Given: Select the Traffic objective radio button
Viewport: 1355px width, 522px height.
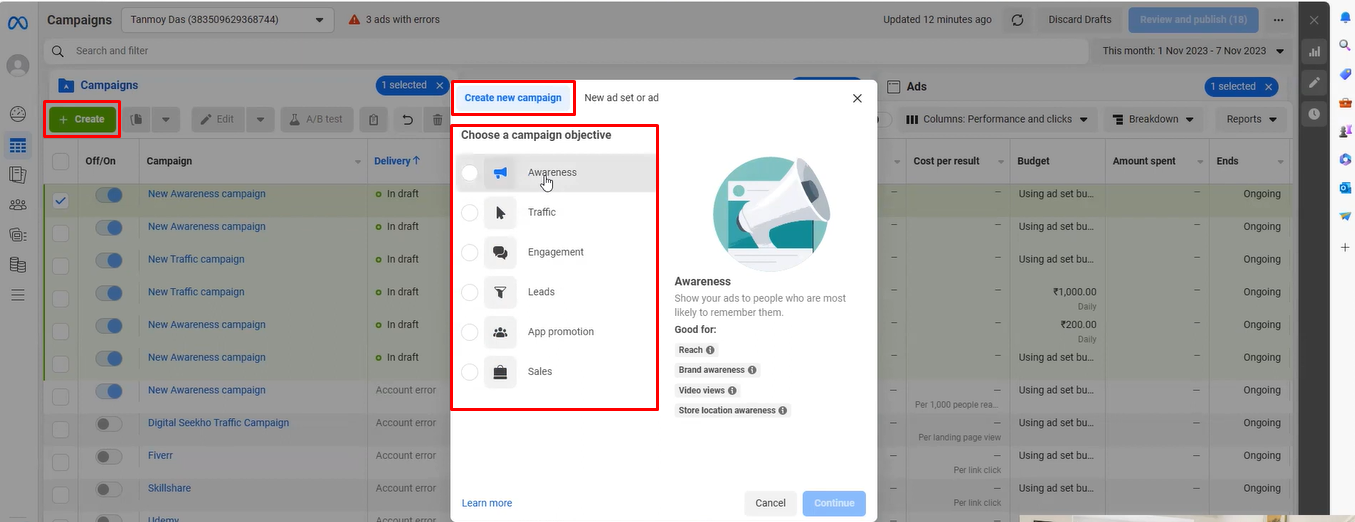Looking at the screenshot, I should pyautogui.click(x=470, y=212).
